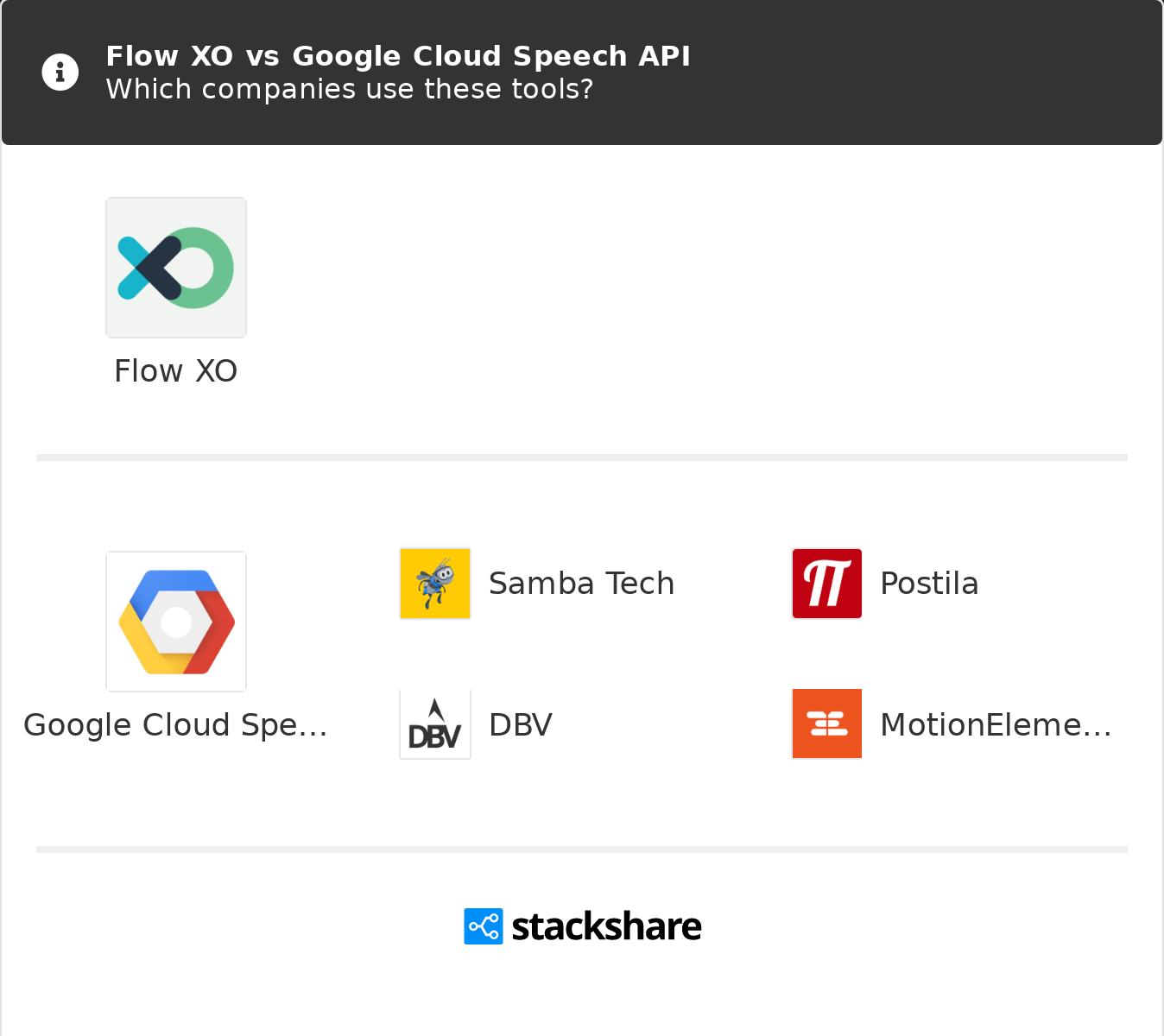Viewport: 1164px width, 1036px height.
Task: Click the red Postila logo
Action: 827,584
